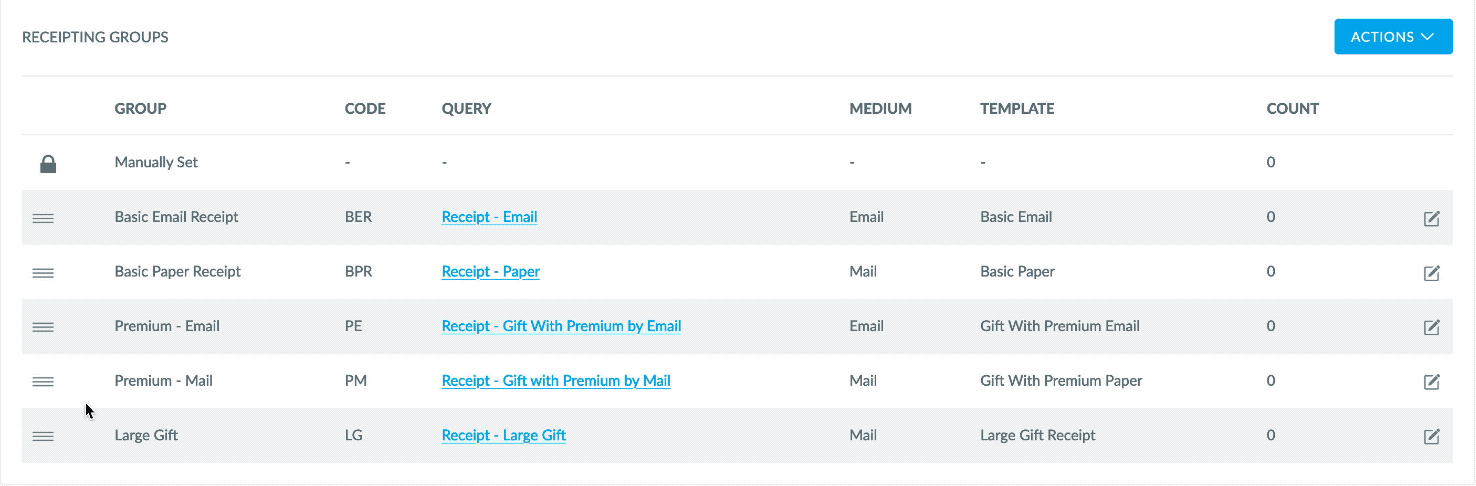Click the Count column header
The height and width of the screenshot is (486, 1476).
tap(1292, 109)
